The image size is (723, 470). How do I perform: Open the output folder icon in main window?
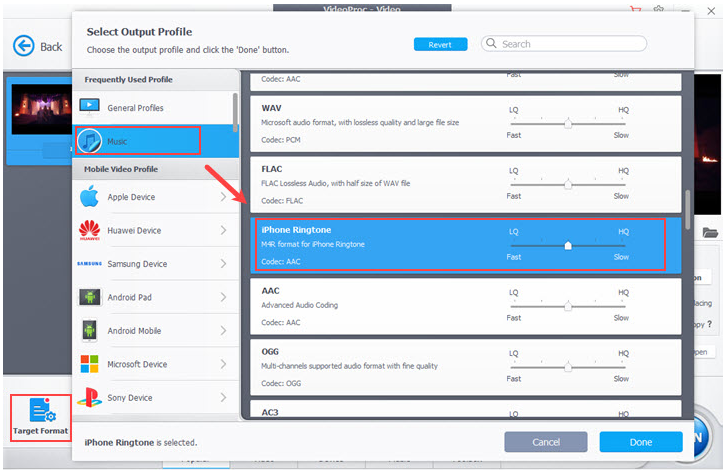point(710,232)
